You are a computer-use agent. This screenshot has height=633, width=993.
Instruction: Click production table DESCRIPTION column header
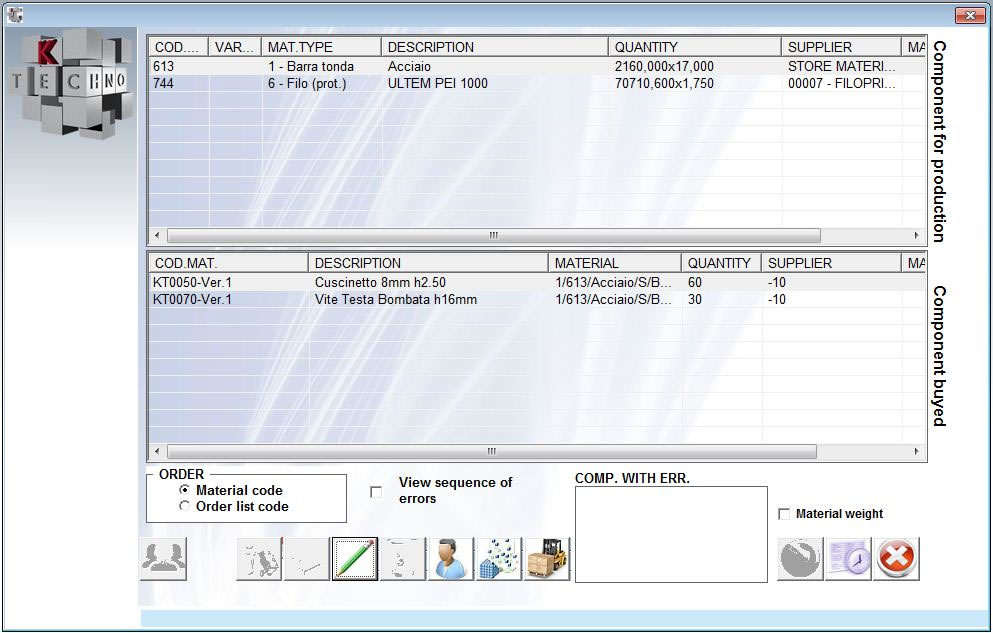coord(495,47)
